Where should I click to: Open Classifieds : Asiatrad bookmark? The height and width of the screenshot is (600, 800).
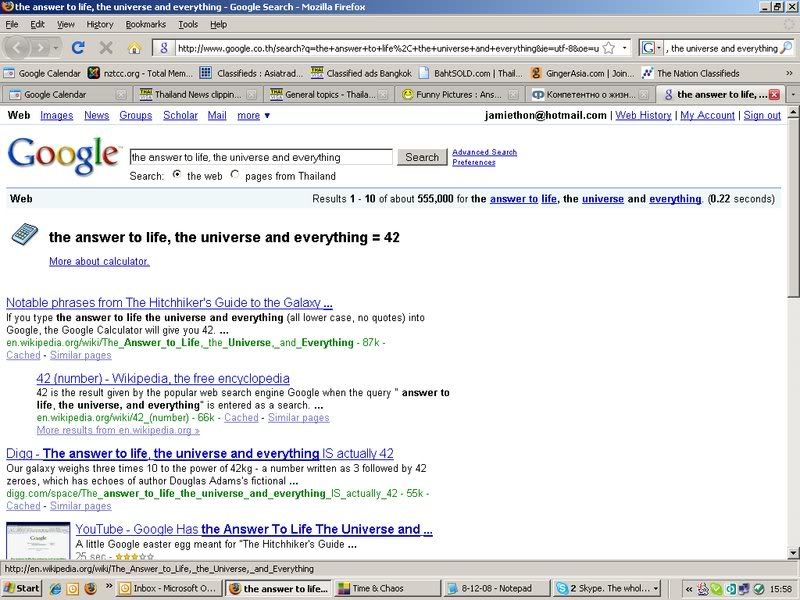coord(251,73)
